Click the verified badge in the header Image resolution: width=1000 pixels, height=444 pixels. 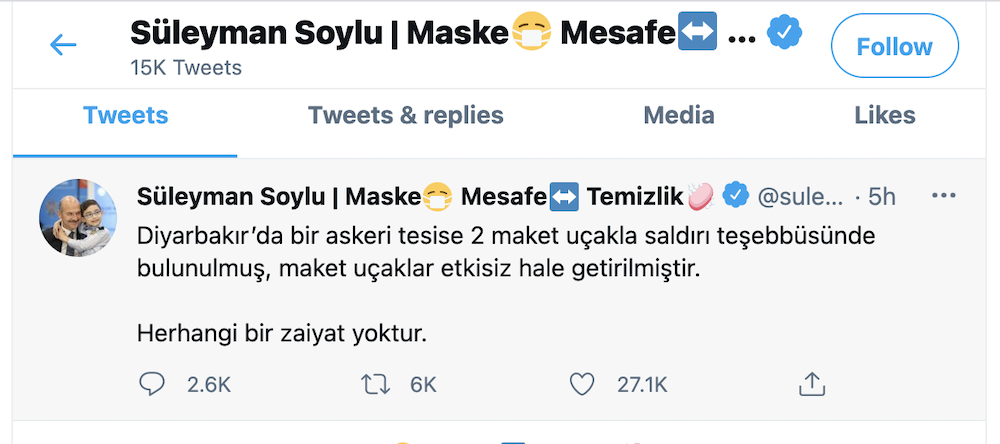tap(781, 35)
